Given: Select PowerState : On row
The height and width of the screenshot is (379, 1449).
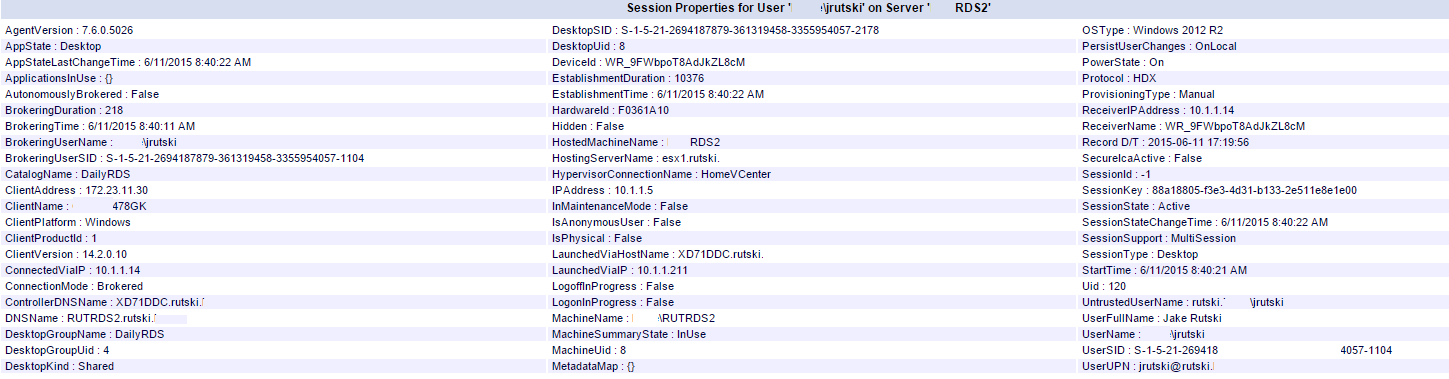Looking at the screenshot, I should pos(1123,62).
